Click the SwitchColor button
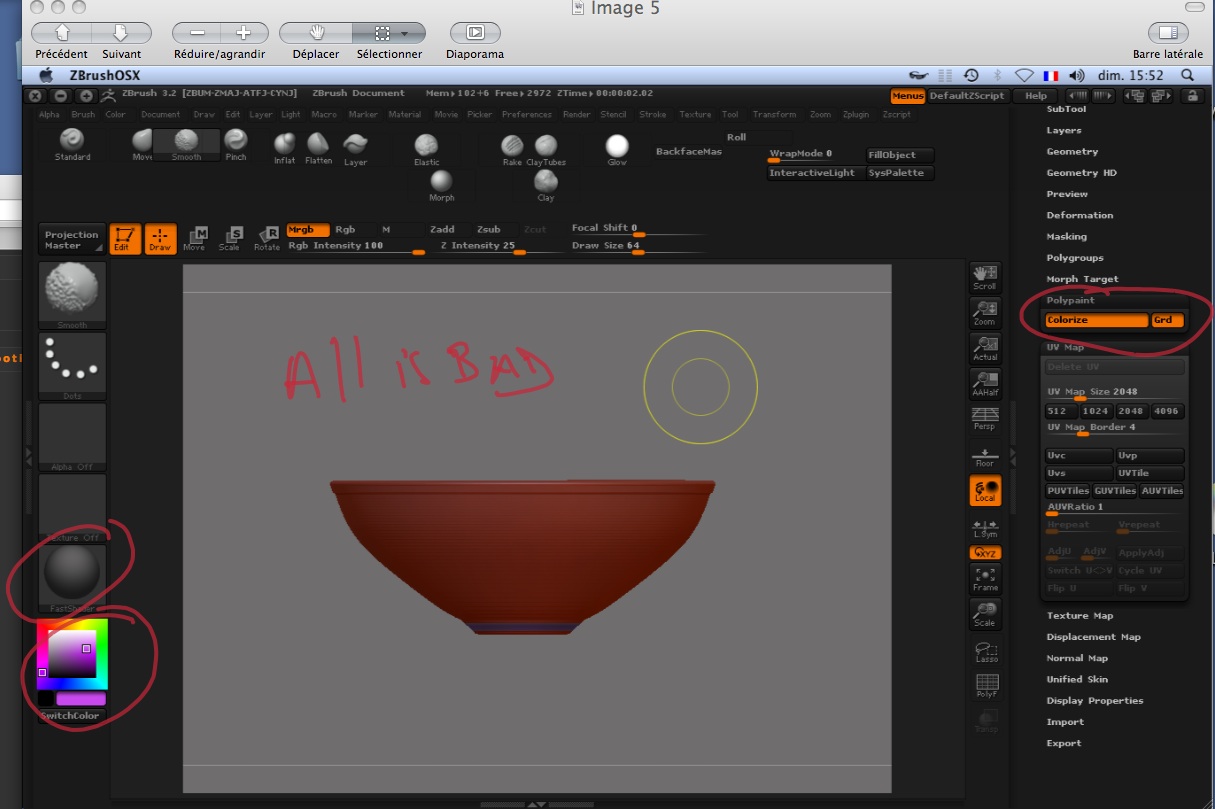This screenshot has width=1215, height=809. click(72, 716)
